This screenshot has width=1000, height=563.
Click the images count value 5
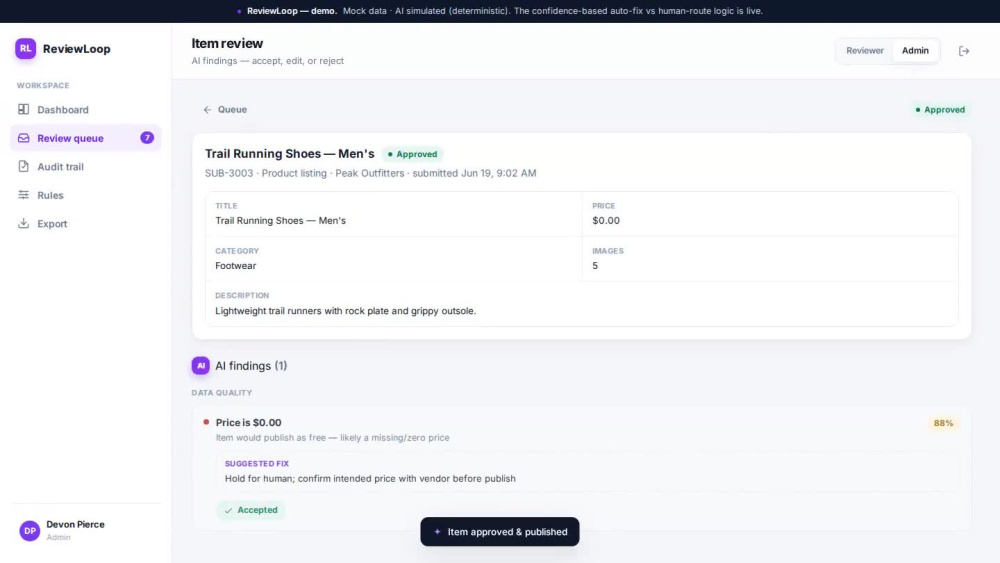[x=595, y=266]
